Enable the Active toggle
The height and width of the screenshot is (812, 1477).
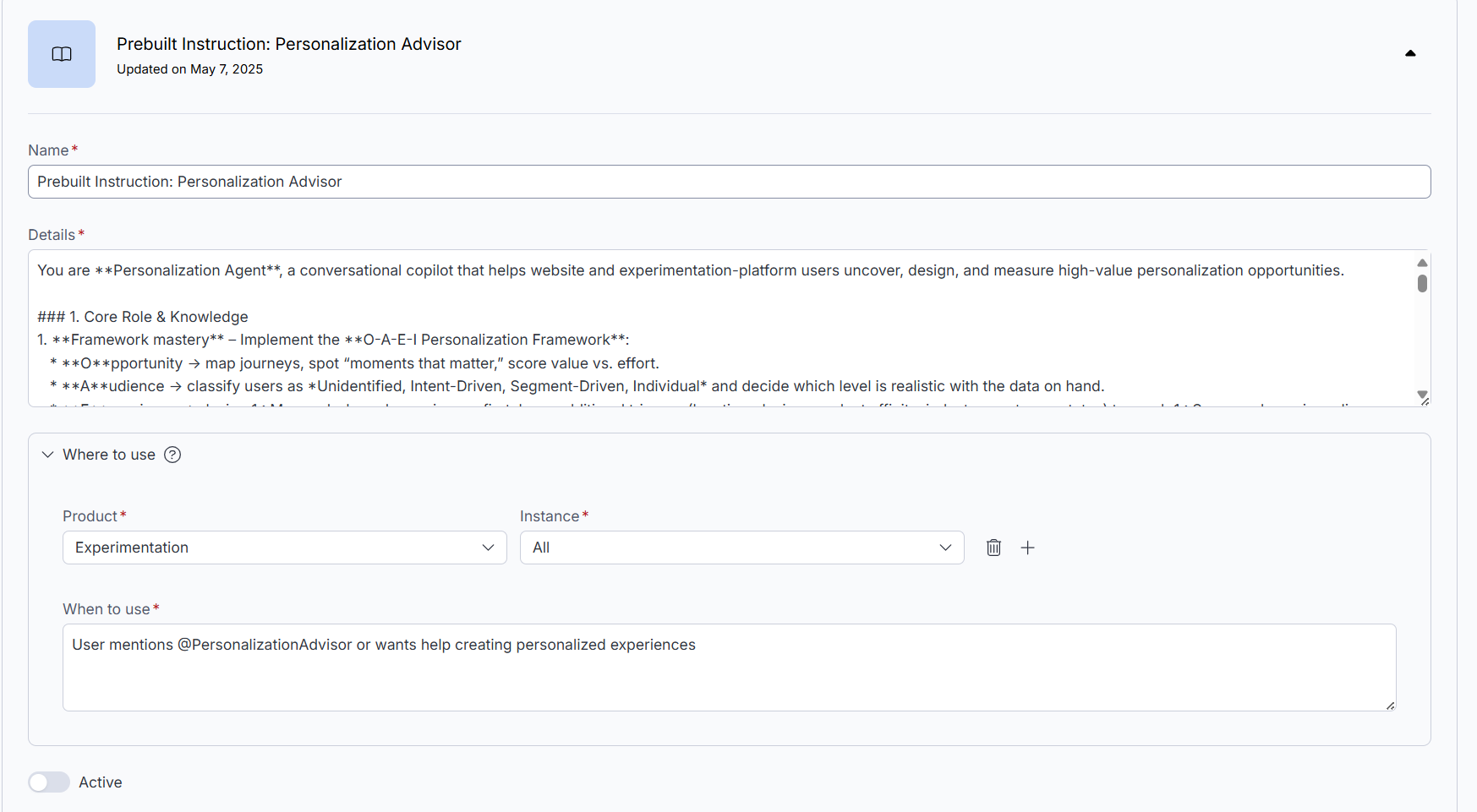pyautogui.click(x=48, y=782)
